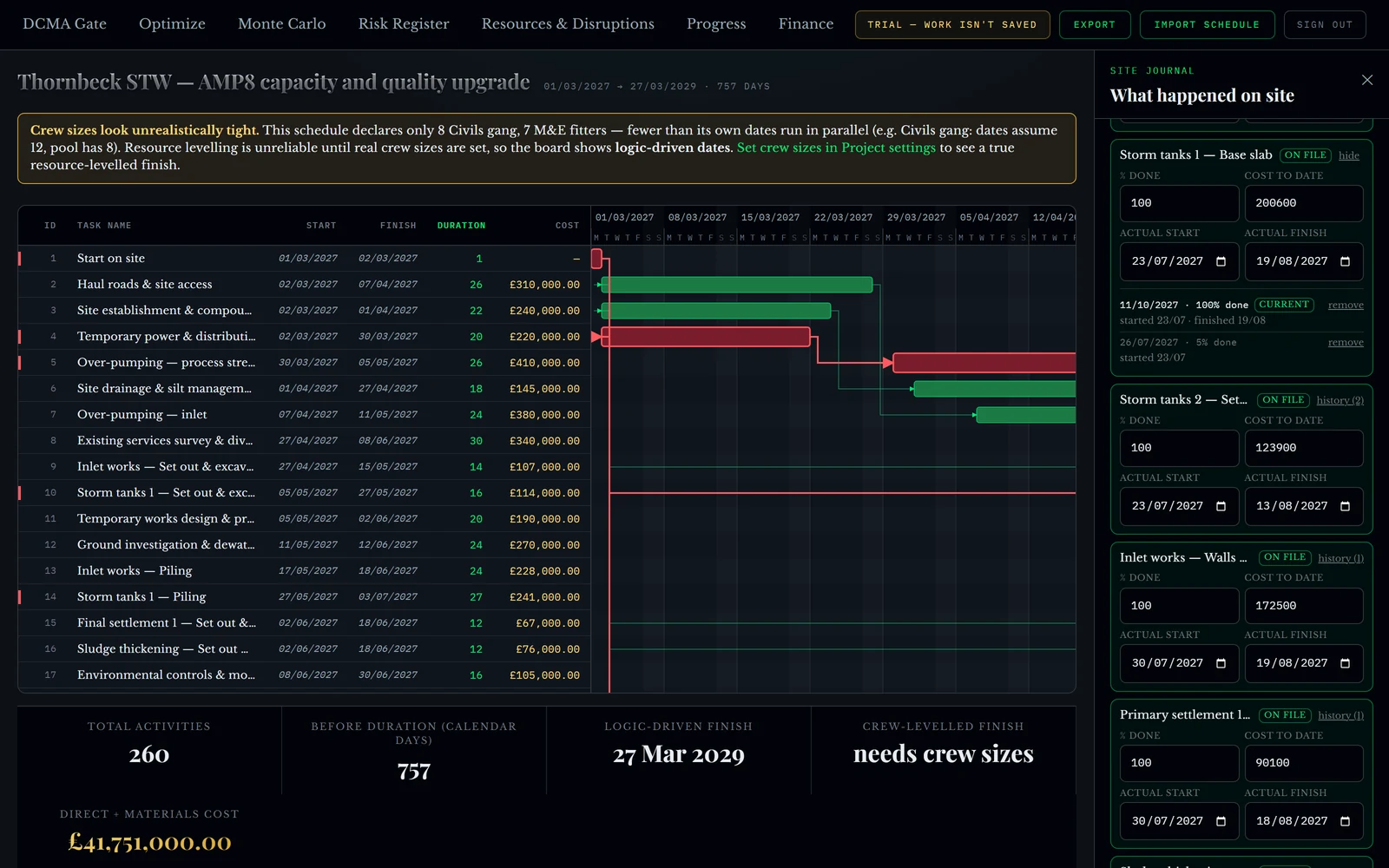Sort the table by Duration column
The width and height of the screenshot is (1389, 868).
pyautogui.click(x=461, y=226)
